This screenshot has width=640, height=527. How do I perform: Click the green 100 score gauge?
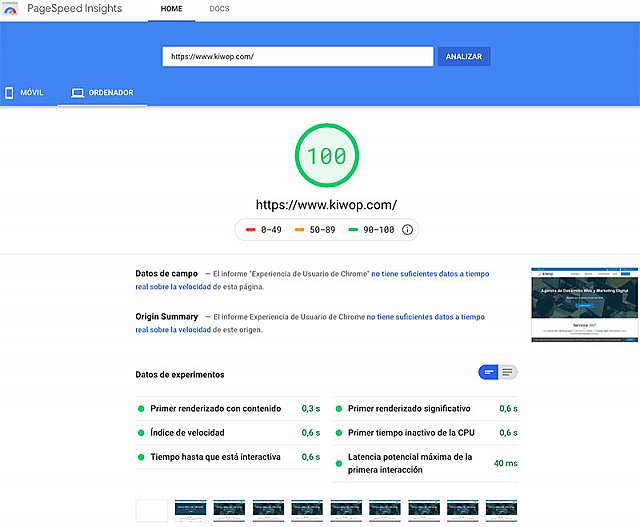pyautogui.click(x=325, y=156)
